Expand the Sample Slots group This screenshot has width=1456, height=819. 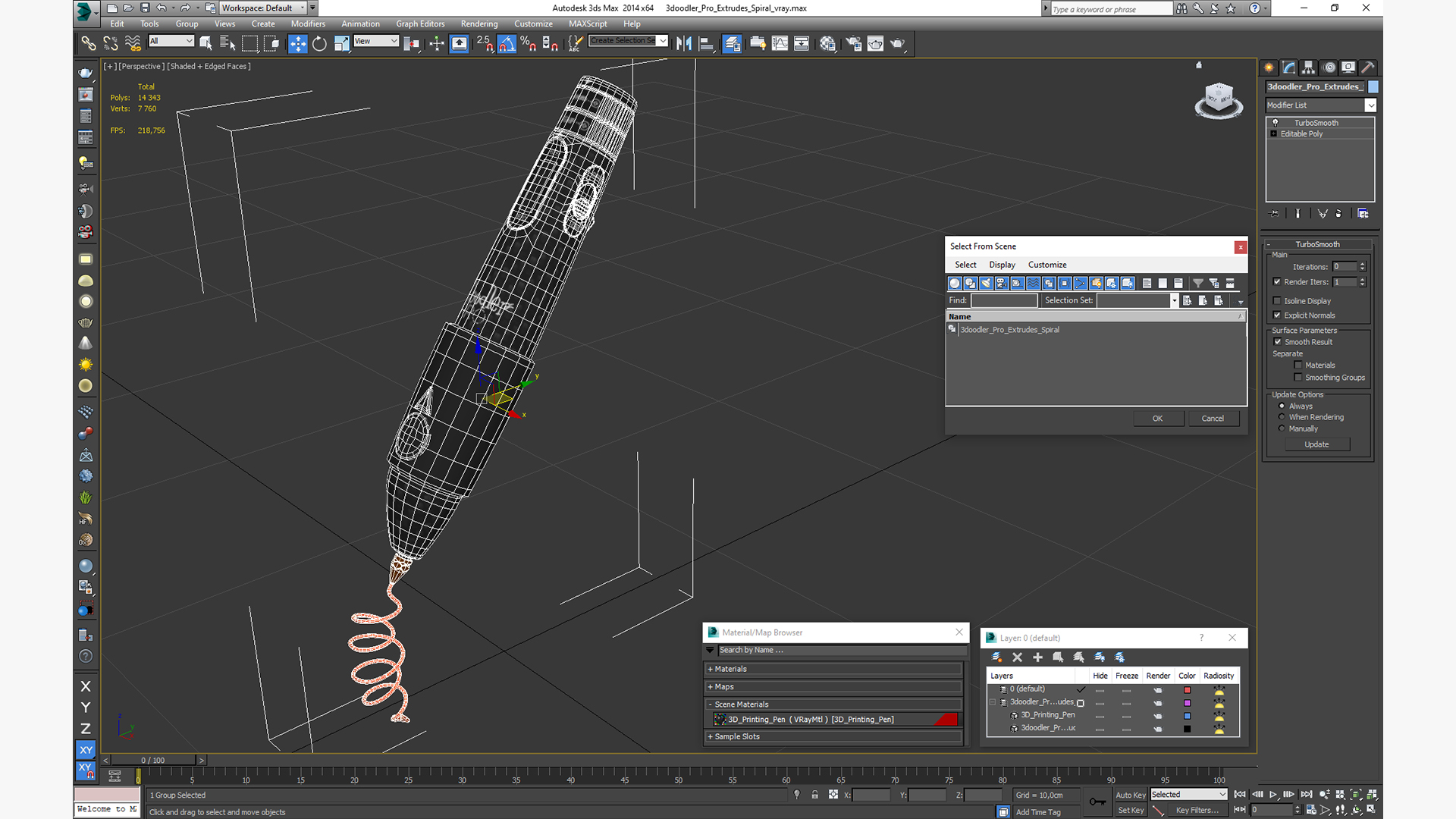pos(833,736)
